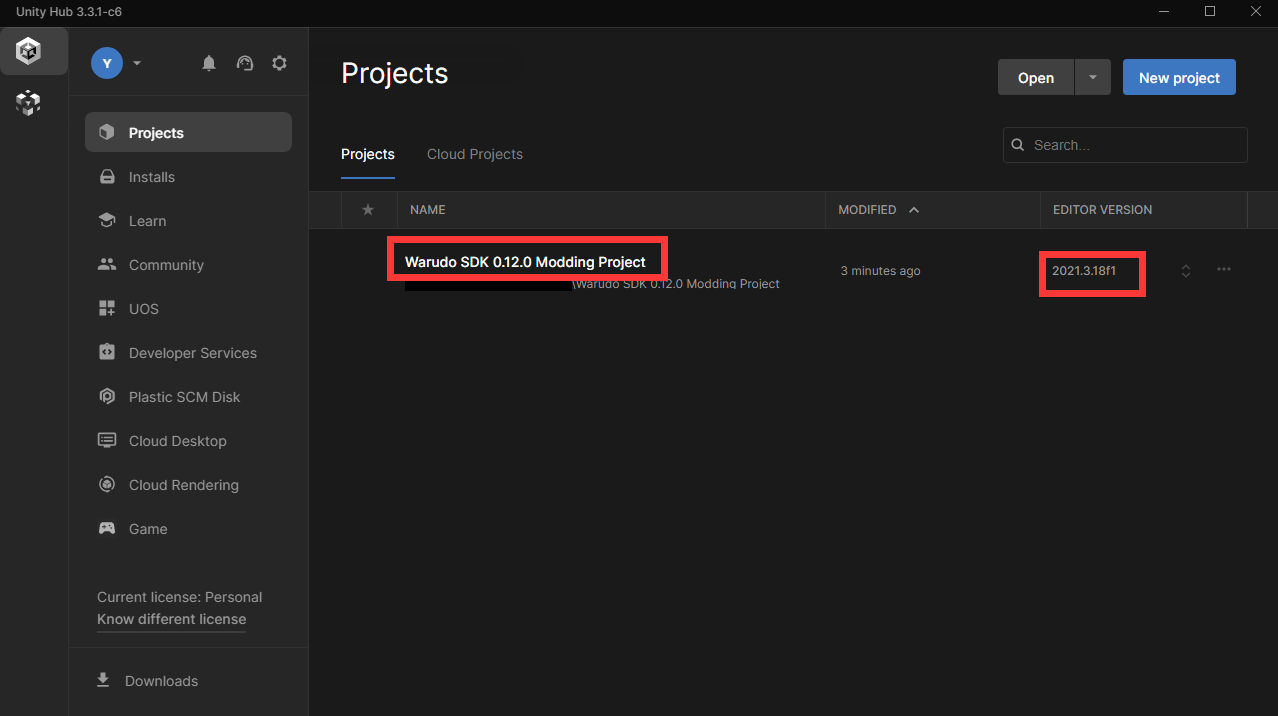Screen dimensions: 1278x716
Task: Click the search magnifier icon
Action: click(x=1018, y=145)
